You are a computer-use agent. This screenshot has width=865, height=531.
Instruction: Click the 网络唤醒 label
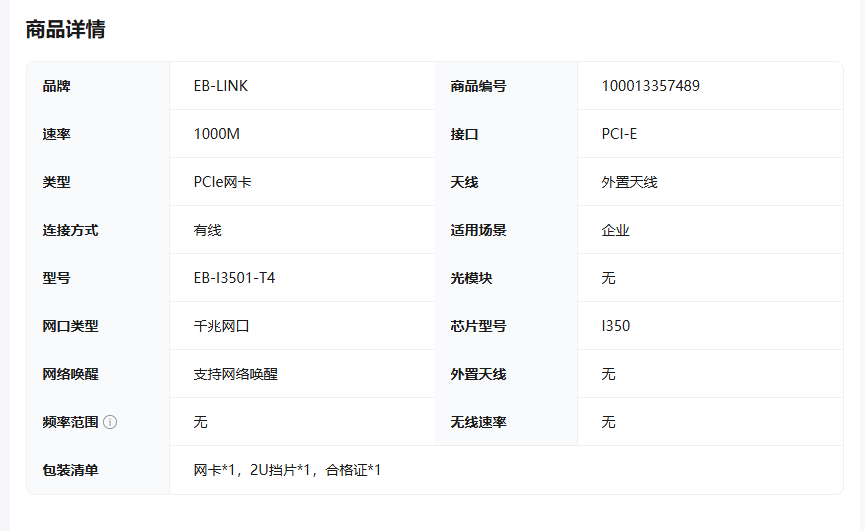70,374
